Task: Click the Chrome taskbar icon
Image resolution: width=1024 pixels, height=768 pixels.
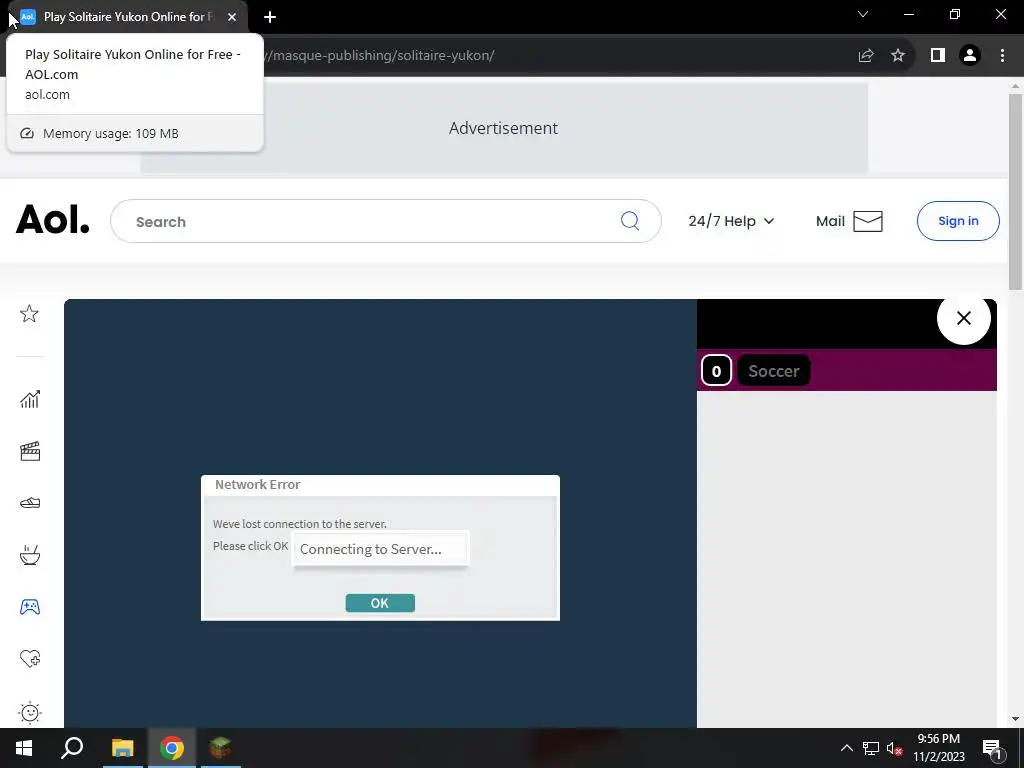Action: [x=172, y=748]
